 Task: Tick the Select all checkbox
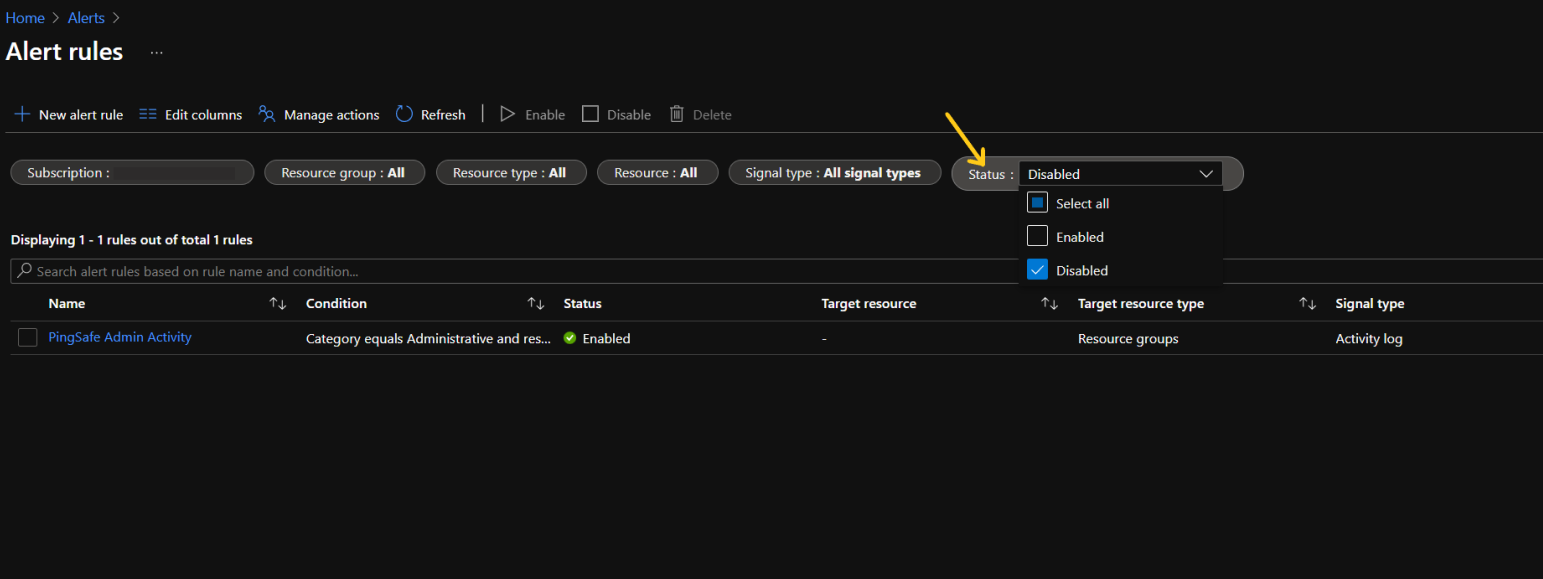tap(1037, 203)
